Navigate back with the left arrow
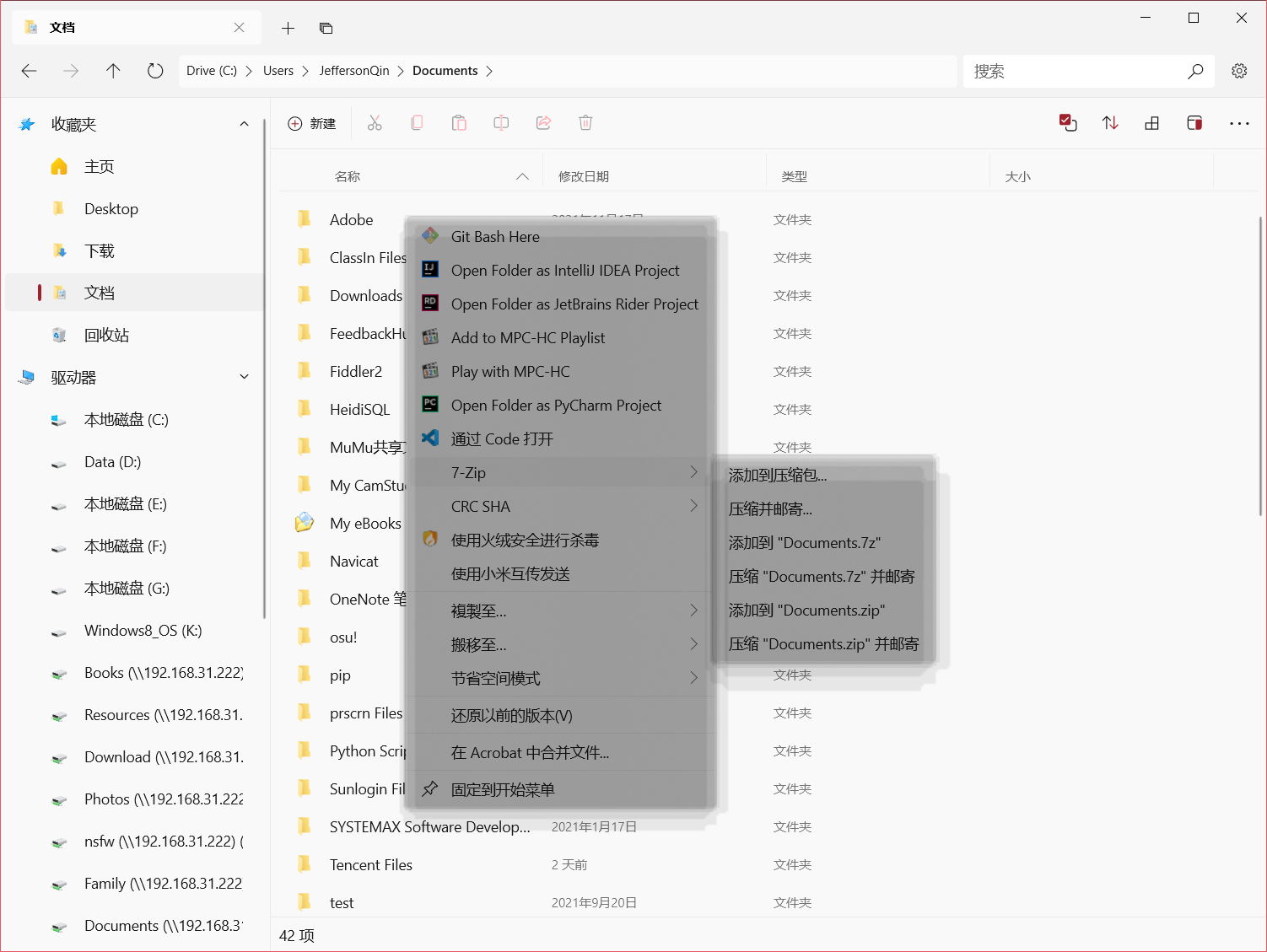 tap(30, 71)
